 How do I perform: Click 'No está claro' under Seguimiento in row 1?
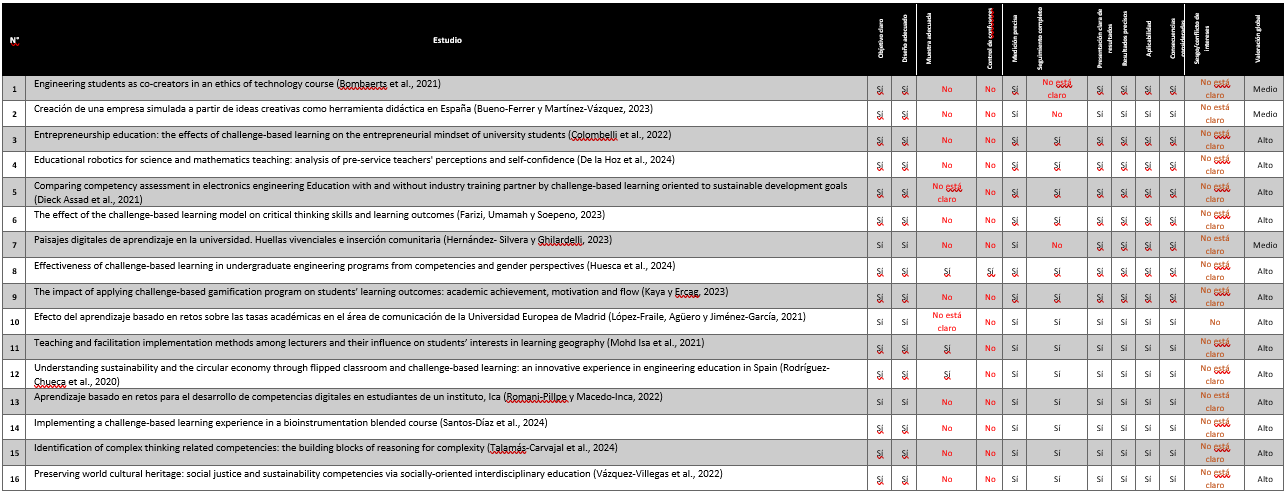[1057, 88]
